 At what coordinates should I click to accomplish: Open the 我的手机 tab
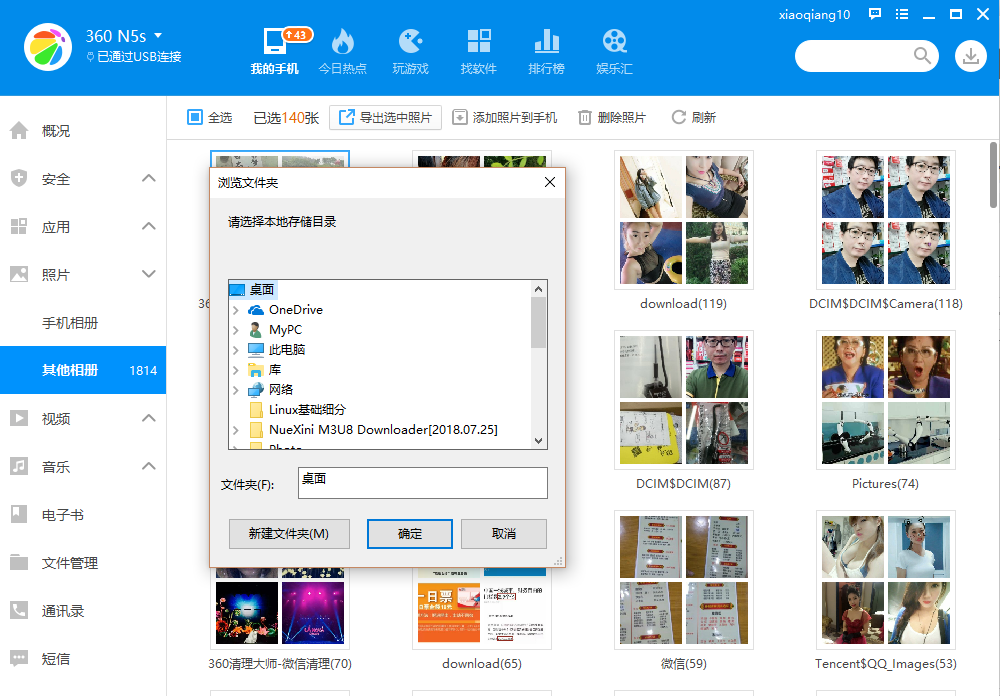(x=274, y=51)
